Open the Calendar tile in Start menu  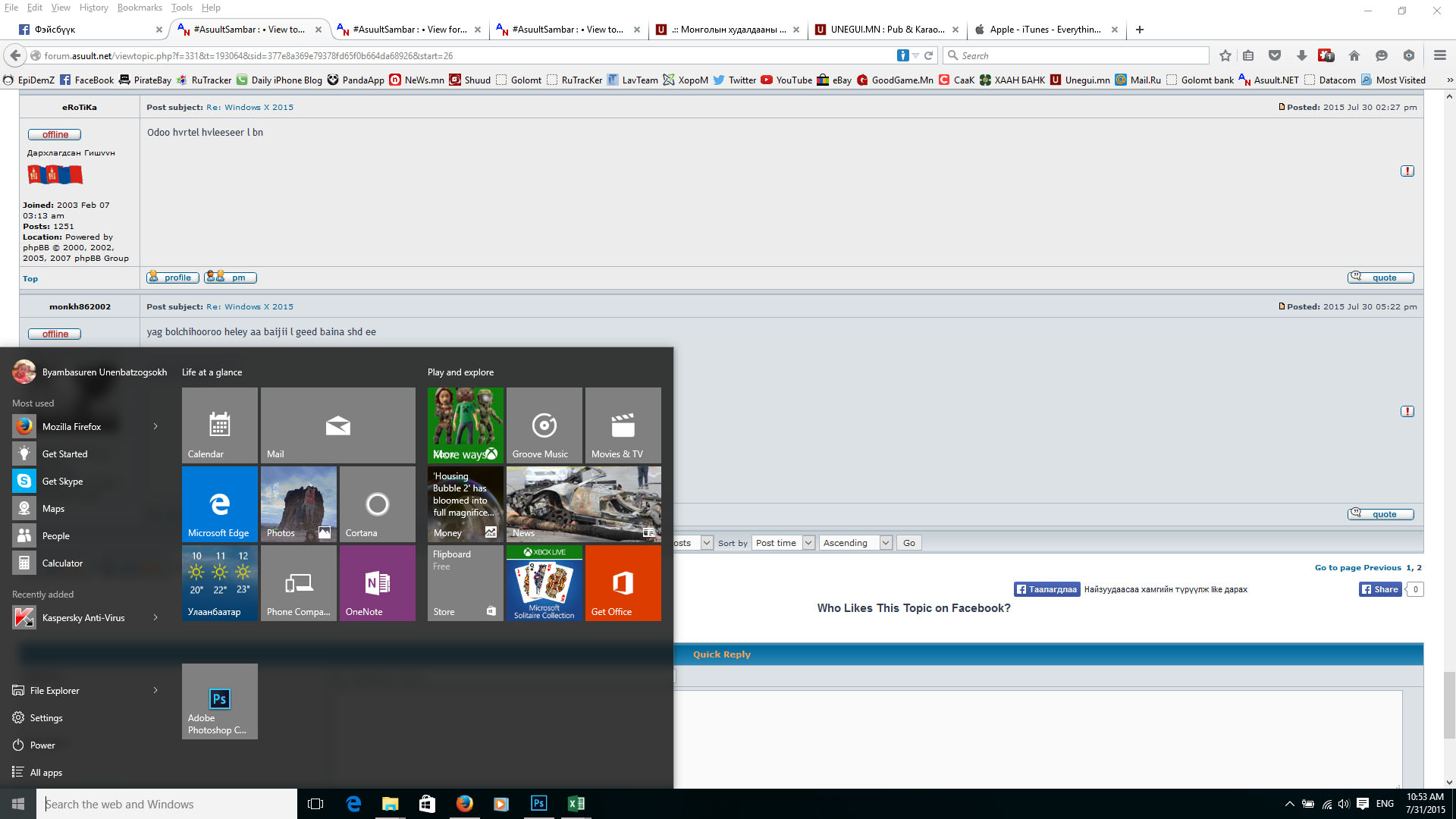[x=219, y=425]
